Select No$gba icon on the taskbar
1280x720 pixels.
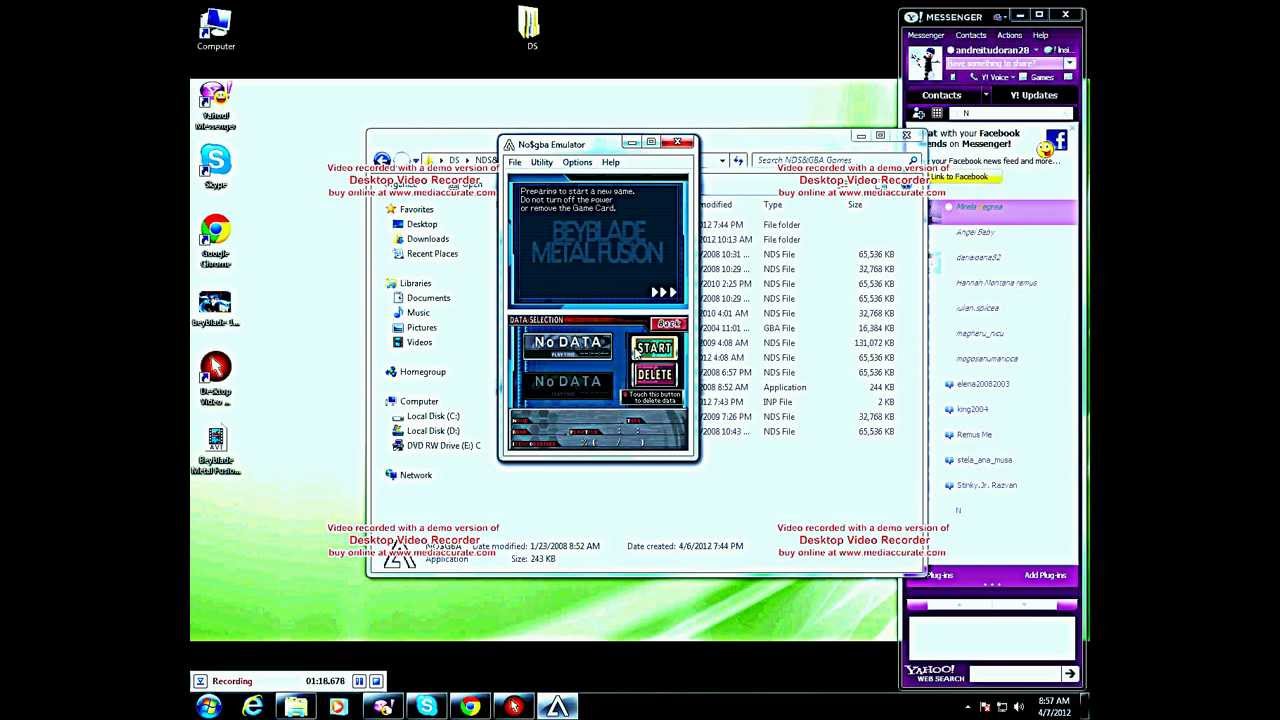click(x=558, y=707)
